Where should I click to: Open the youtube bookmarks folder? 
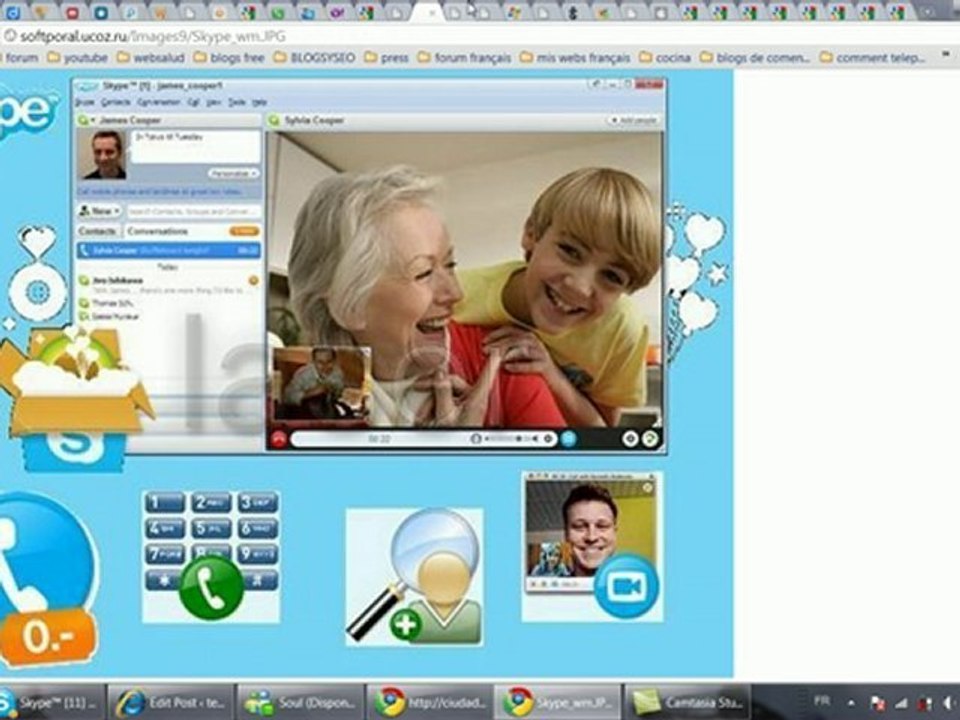[x=78, y=58]
